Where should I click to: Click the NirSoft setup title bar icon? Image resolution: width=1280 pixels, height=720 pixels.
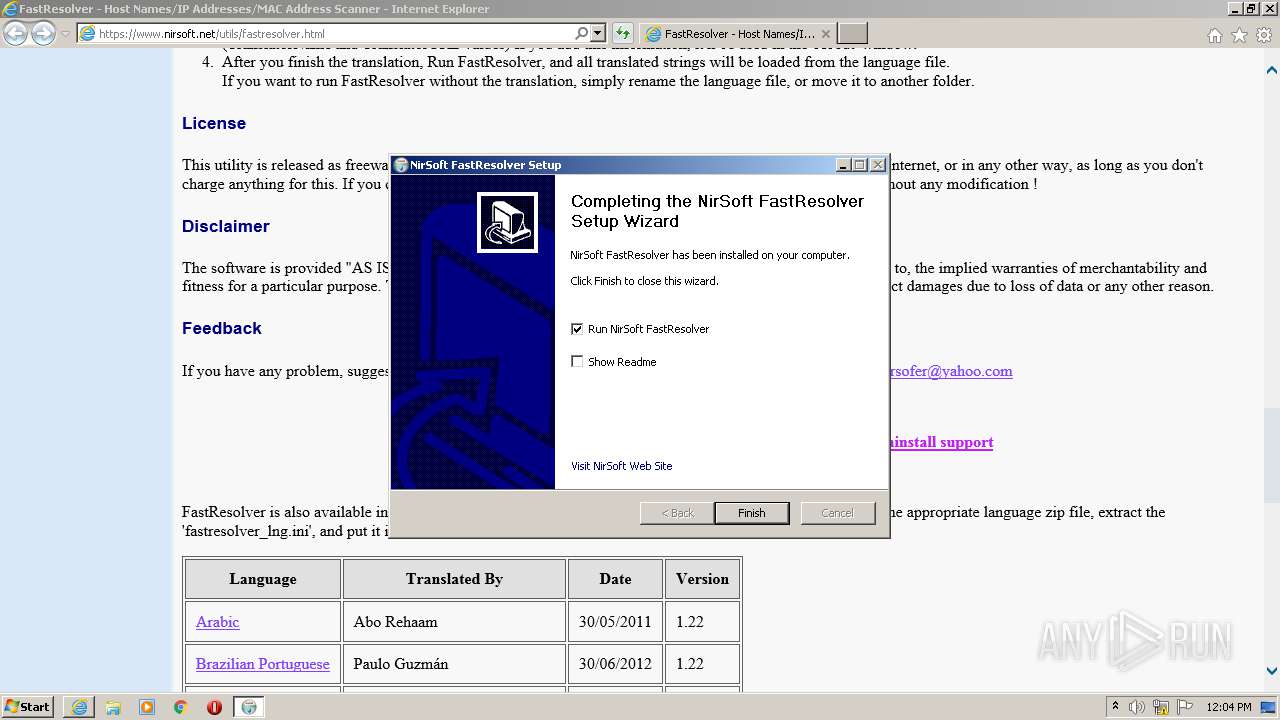click(x=401, y=165)
